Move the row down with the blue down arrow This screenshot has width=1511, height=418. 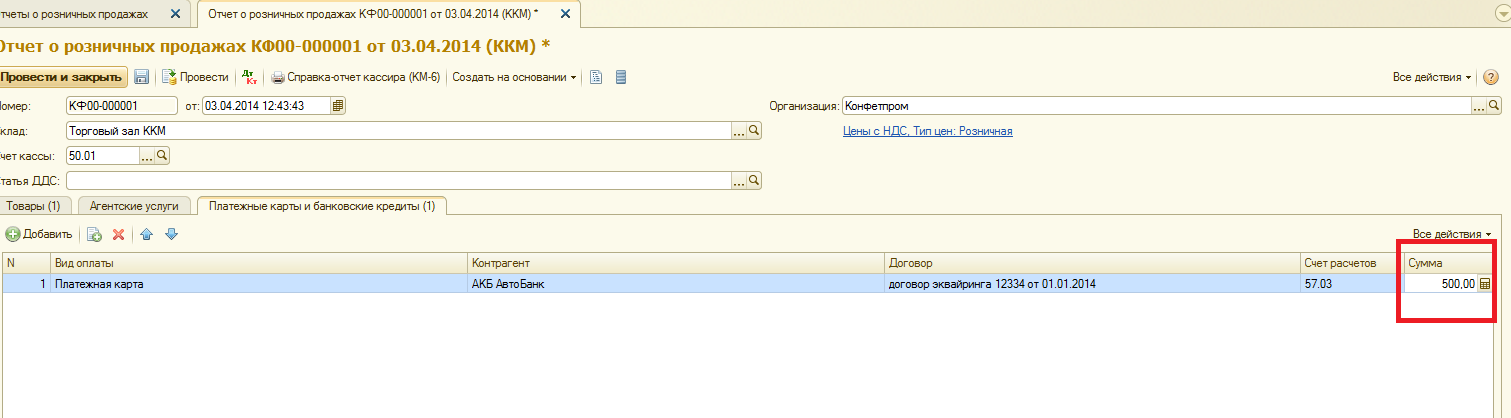[x=171, y=234]
